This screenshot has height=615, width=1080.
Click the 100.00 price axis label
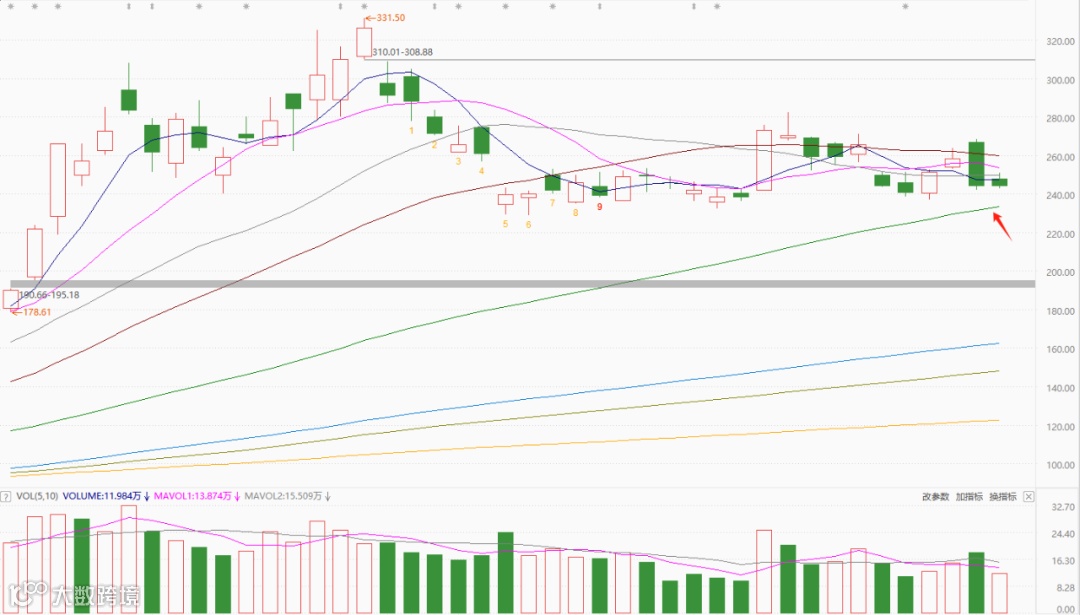click(x=1061, y=466)
